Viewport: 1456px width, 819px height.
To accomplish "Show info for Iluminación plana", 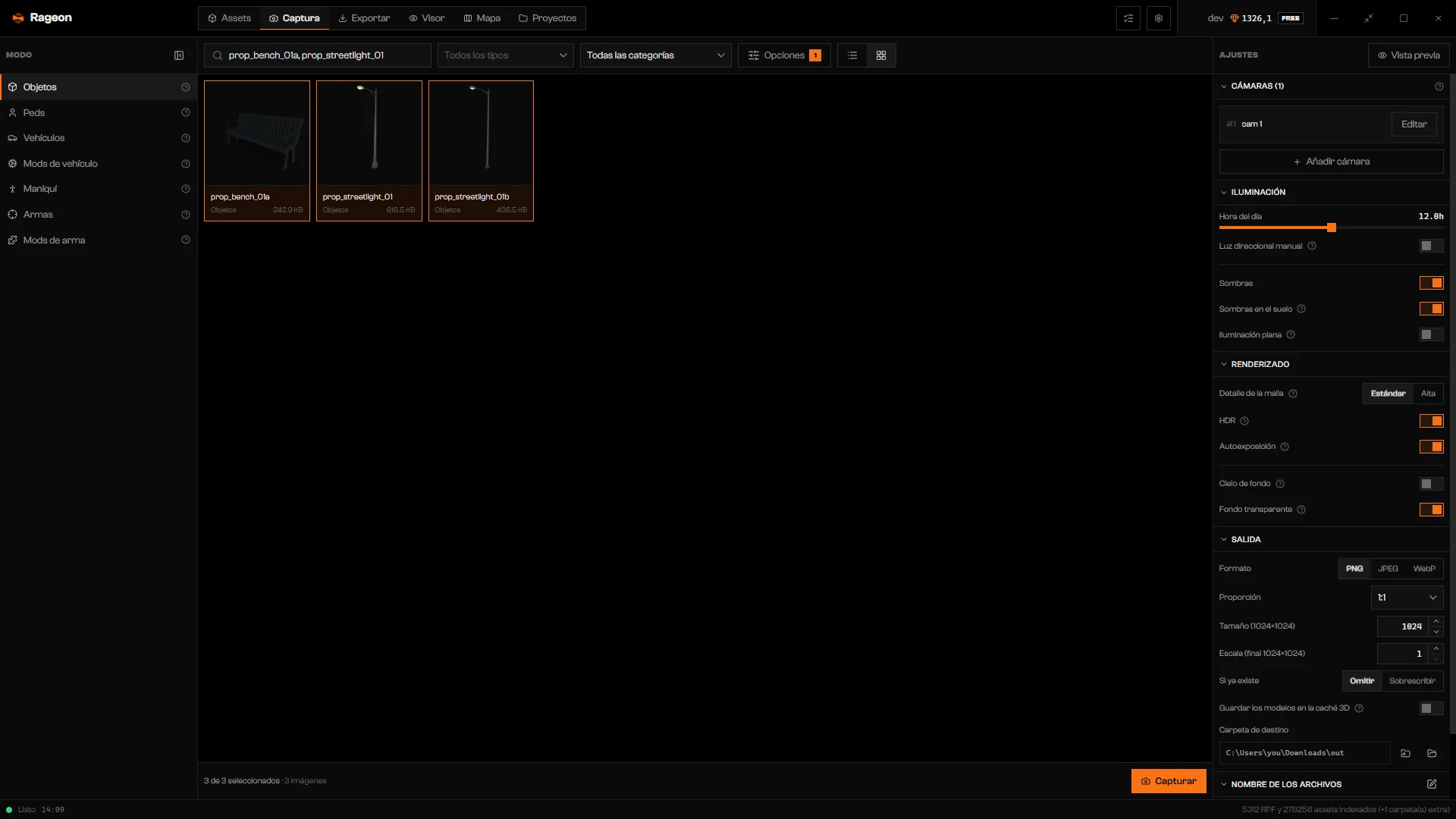I will [x=1291, y=335].
